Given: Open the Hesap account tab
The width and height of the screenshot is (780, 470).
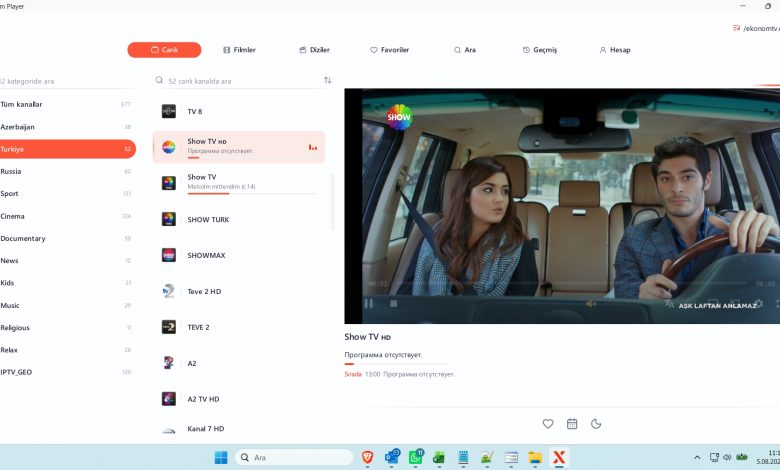Looking at the screenshot, I should (615, 50).
